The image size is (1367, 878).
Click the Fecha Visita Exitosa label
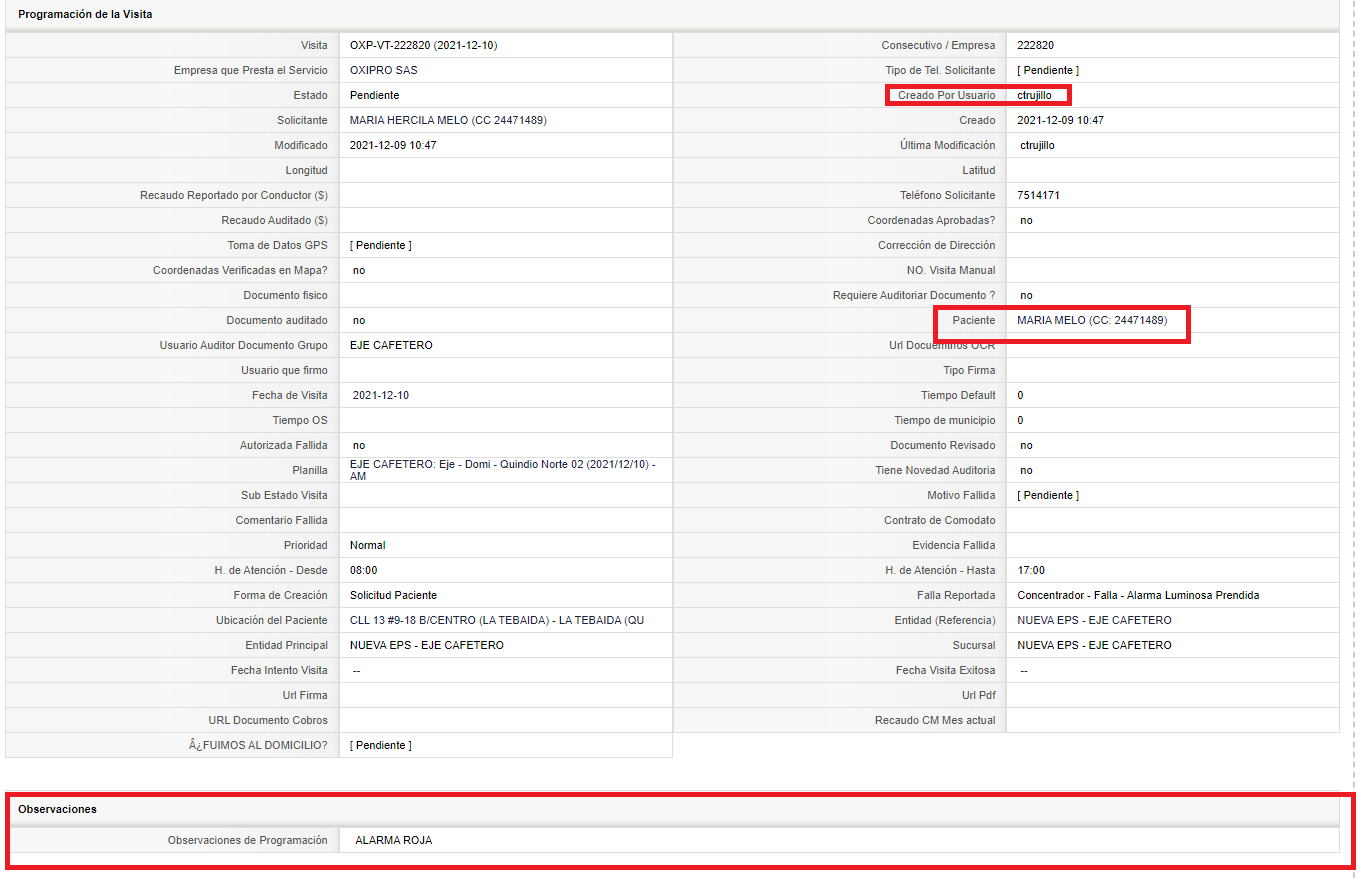click(x=946, y=670)
